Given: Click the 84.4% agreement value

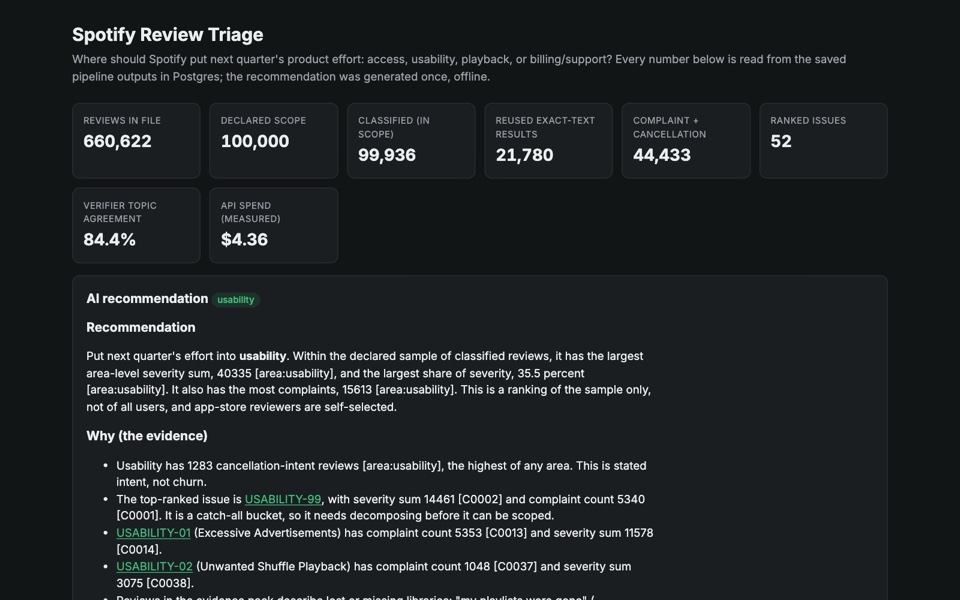Looking at the screenshot, I should 110,240.
